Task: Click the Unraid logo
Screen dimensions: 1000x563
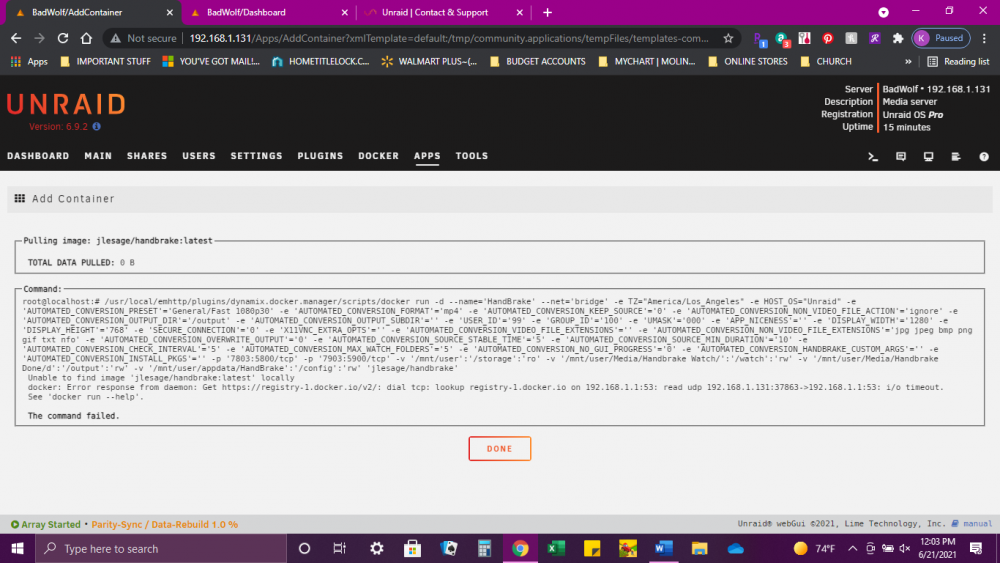Action: coord(66,104)
